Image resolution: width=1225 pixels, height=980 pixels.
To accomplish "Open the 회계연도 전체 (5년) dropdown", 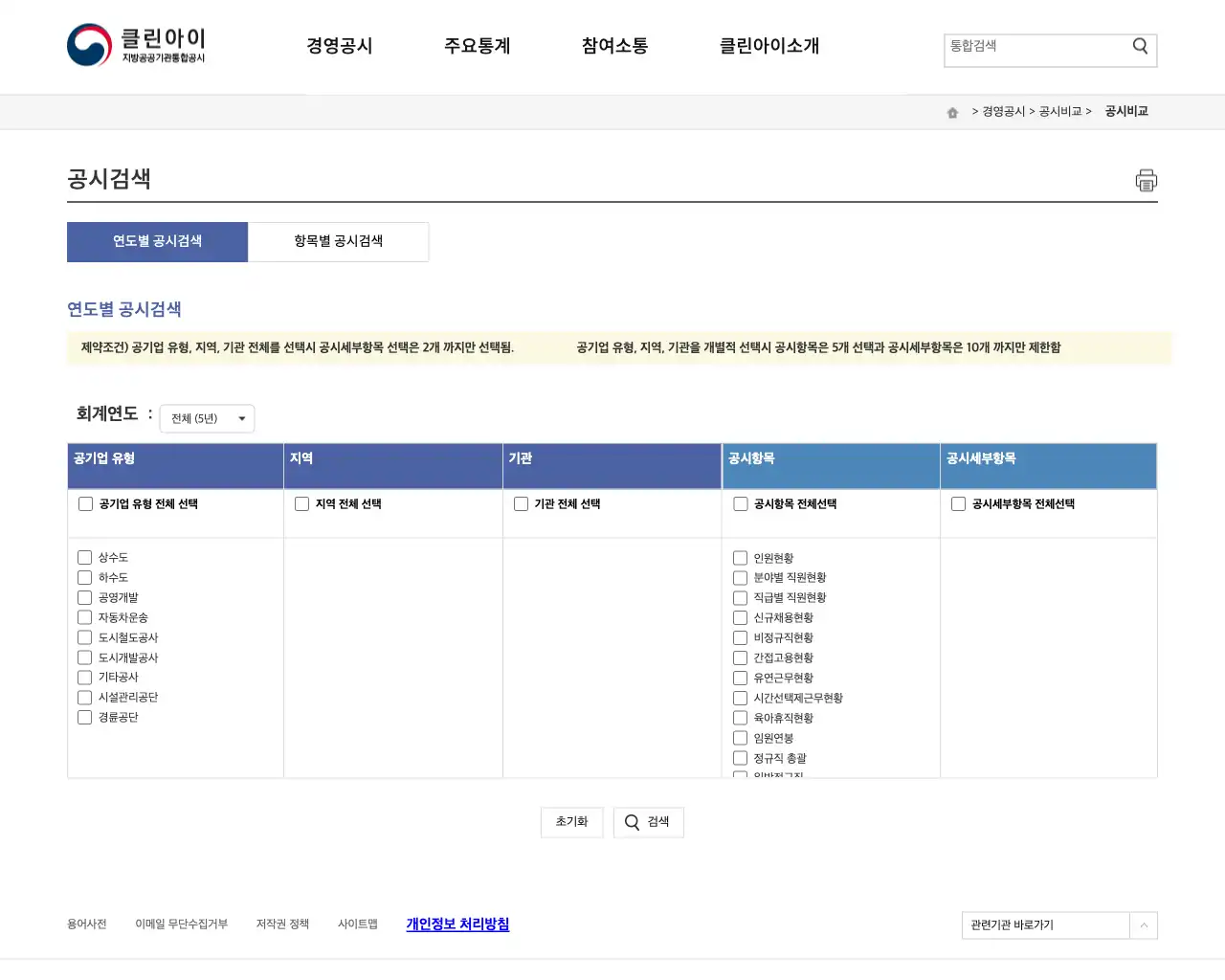I will coord(207,418).
